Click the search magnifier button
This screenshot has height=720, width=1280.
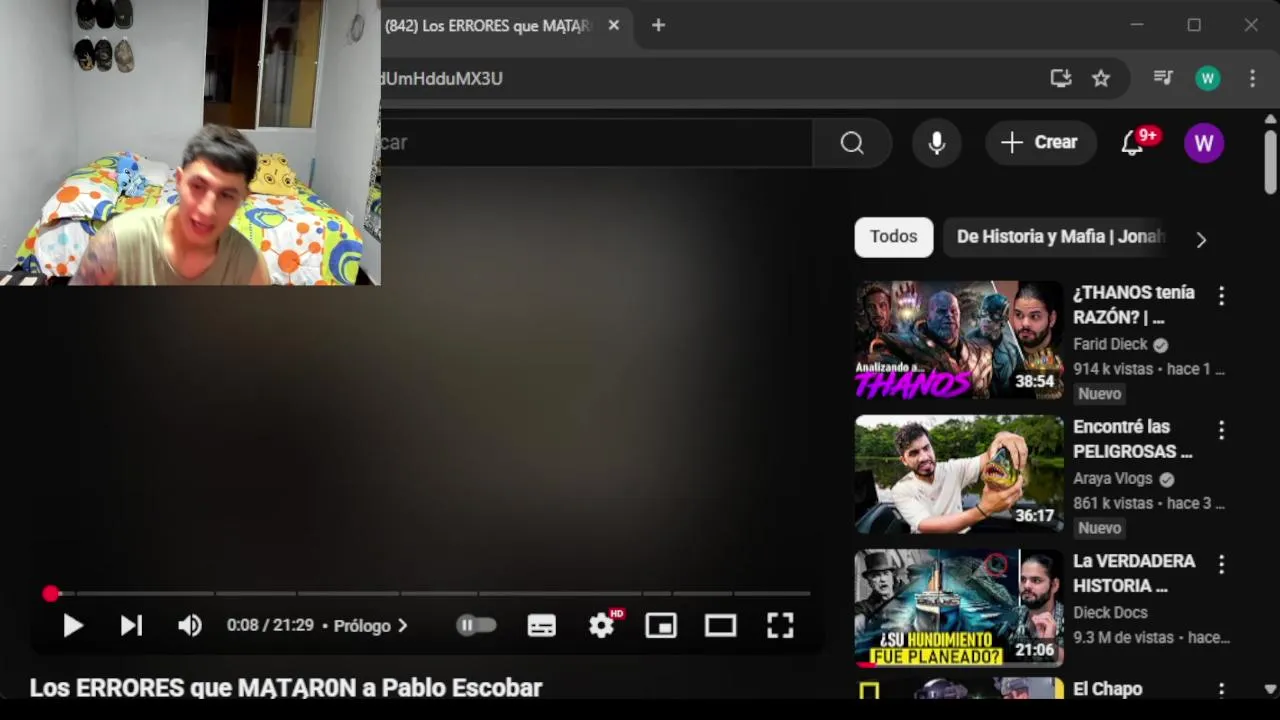coord(852,143)
